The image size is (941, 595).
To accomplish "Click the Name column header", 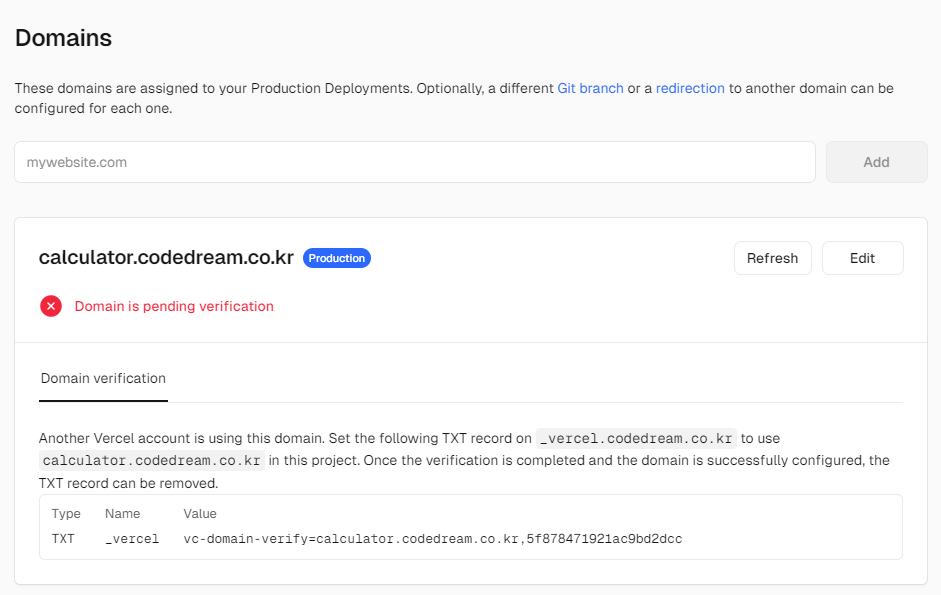I will 122,513.
